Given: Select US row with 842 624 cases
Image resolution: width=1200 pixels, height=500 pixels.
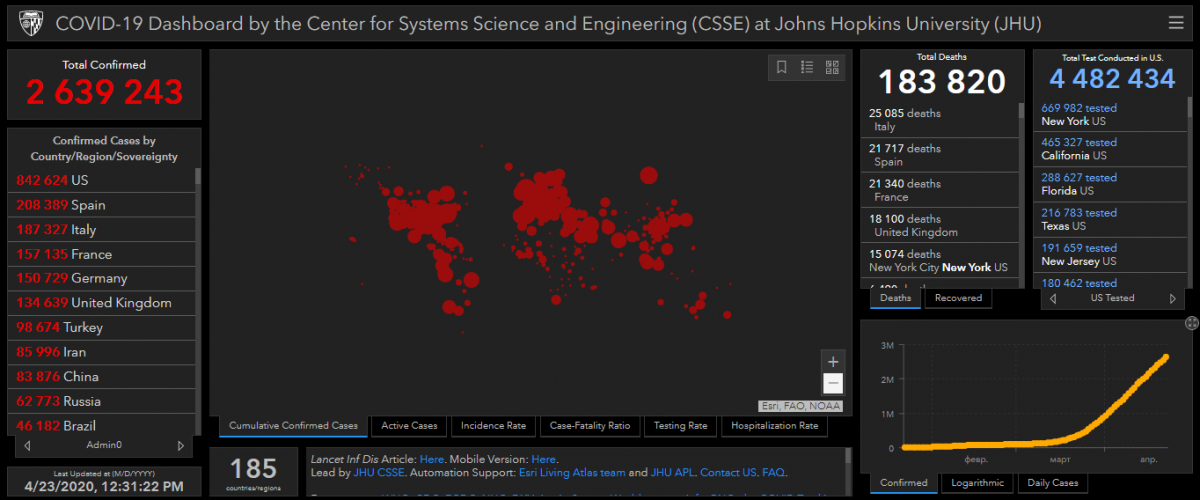Looking at the screenshot, I should pos(100,180).
